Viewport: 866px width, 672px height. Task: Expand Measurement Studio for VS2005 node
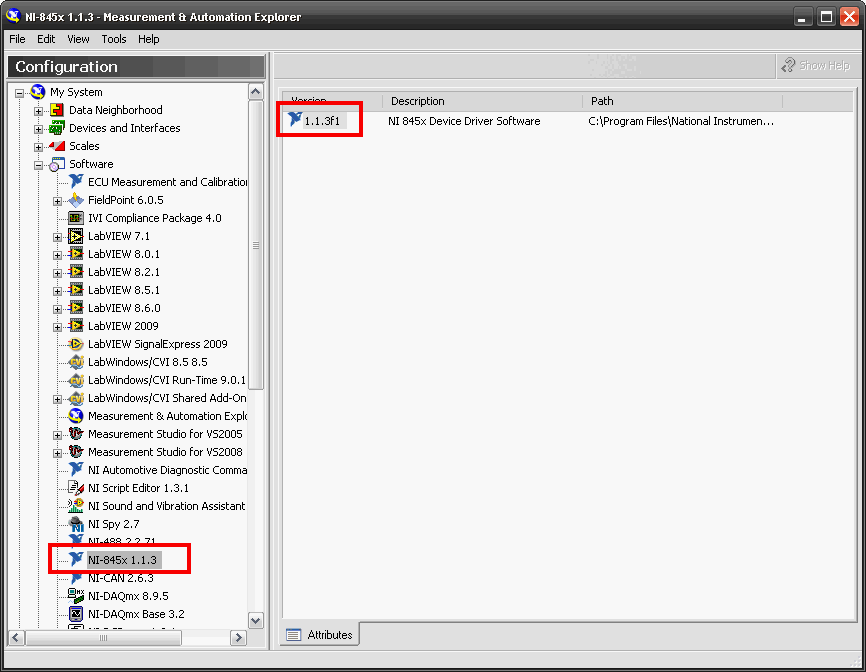57,435
